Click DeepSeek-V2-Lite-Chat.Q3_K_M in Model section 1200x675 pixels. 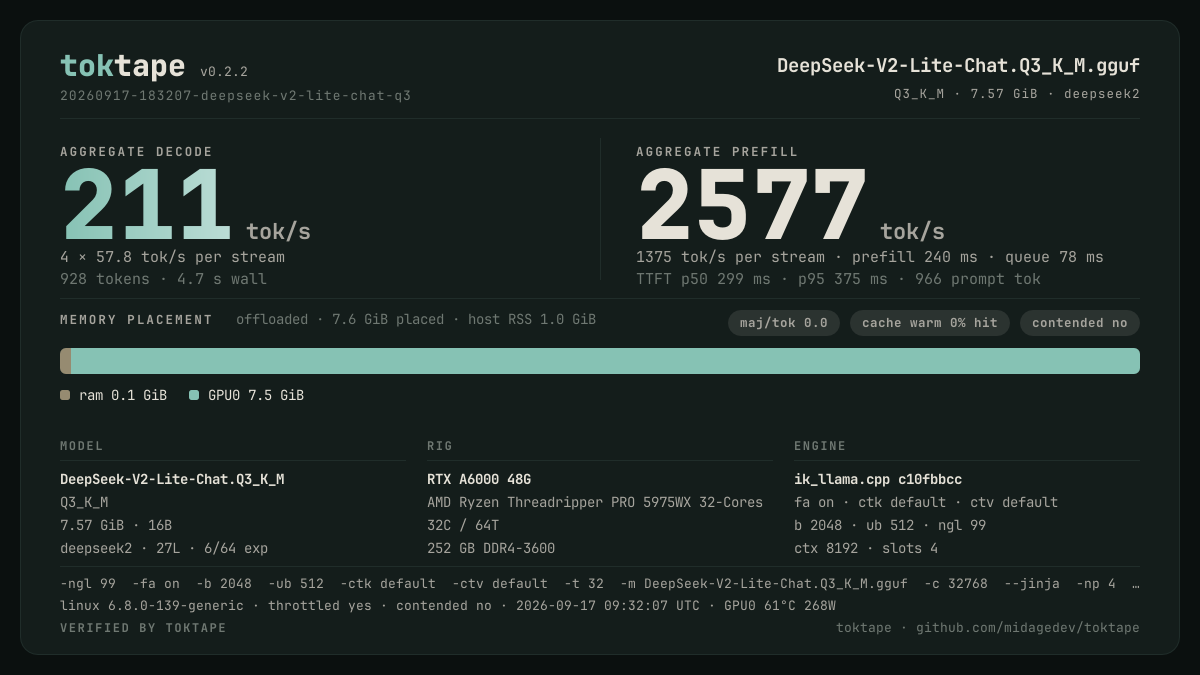(x=172, y=479)
